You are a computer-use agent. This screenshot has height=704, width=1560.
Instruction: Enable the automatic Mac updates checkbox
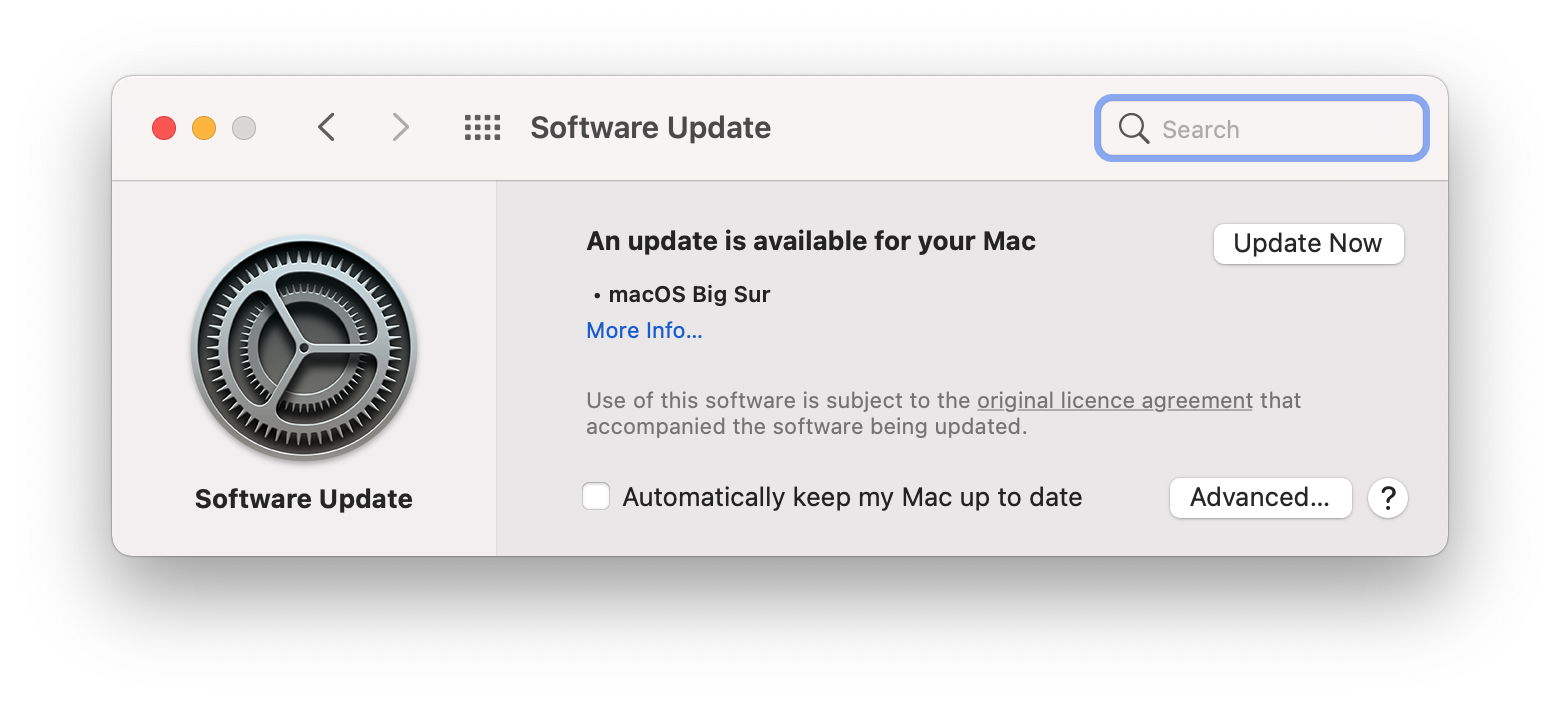tap(596, 497)
